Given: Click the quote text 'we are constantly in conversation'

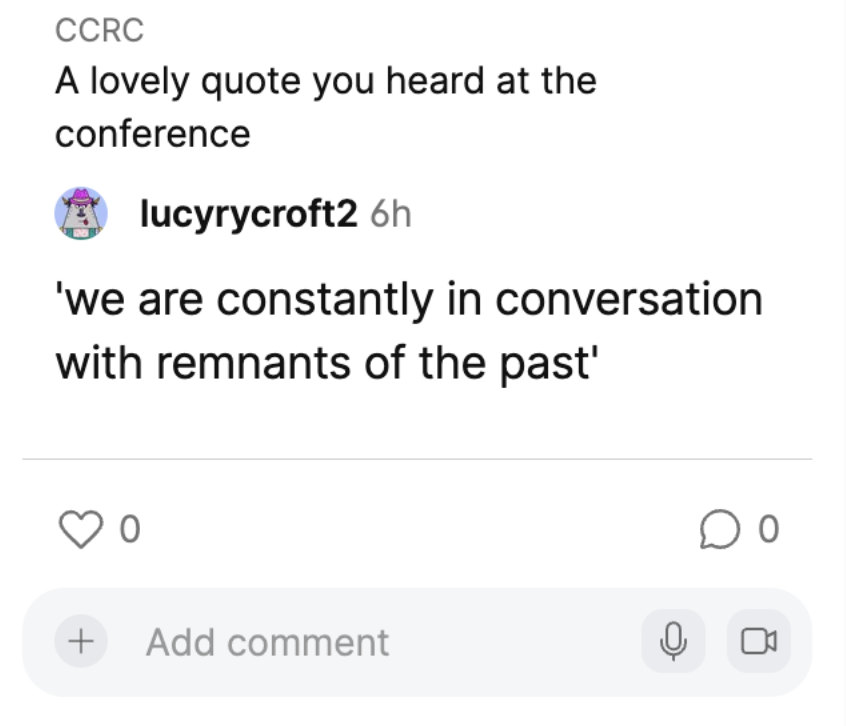Looking at the screenshot, I should 408,299.
